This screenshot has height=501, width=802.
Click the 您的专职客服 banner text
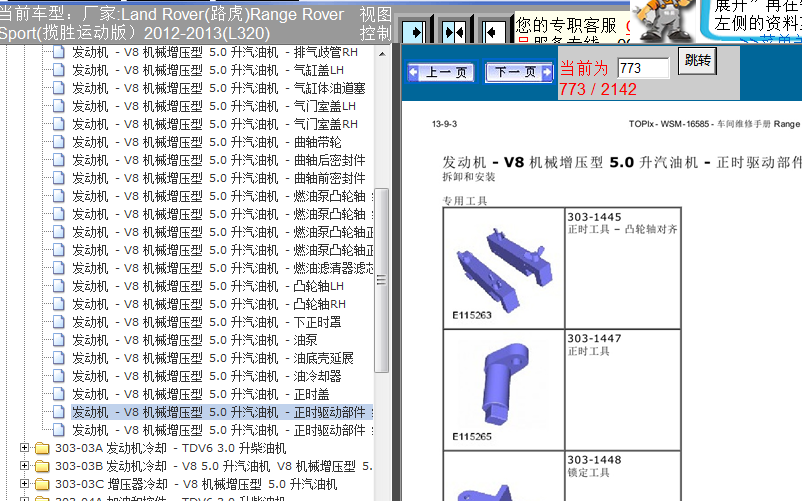[566, 24]
